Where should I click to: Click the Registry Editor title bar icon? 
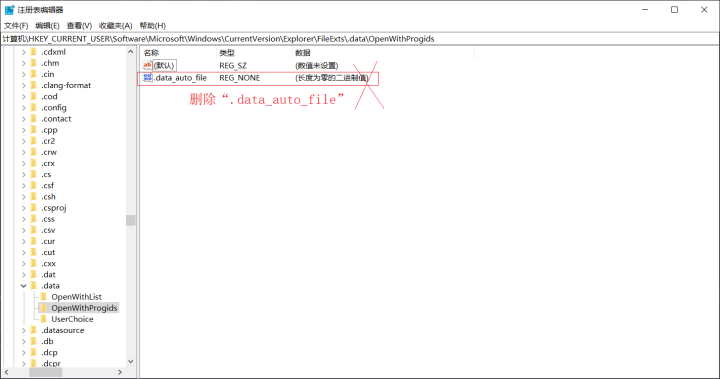point(9,10)
